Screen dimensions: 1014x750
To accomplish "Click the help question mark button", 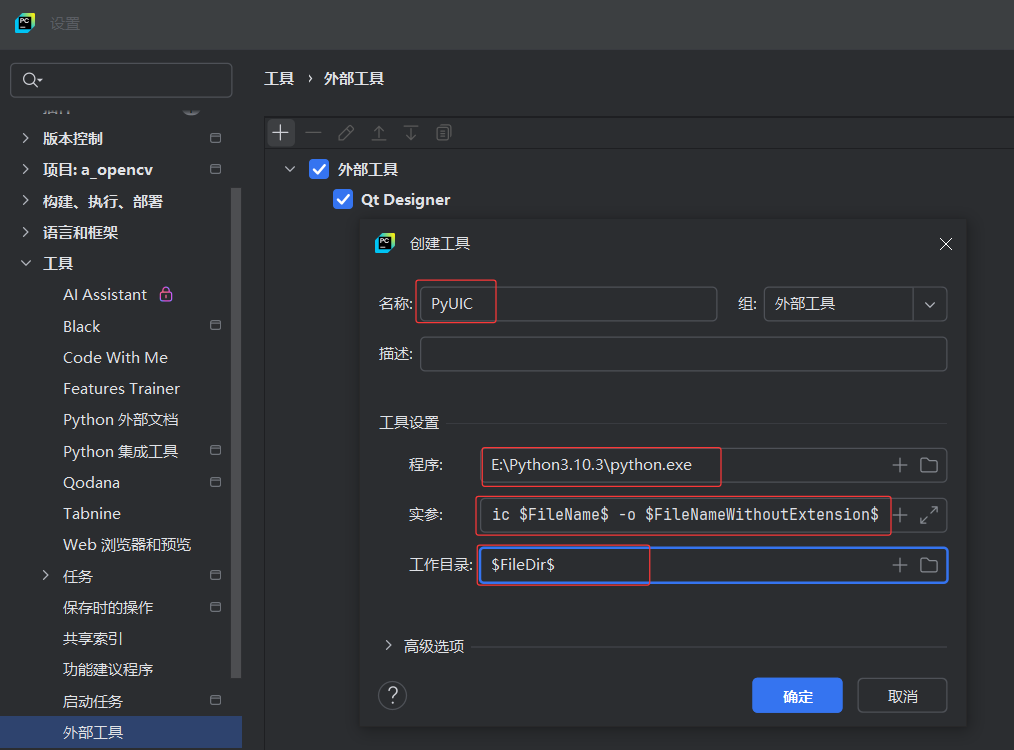I will (x=393, y=696).
